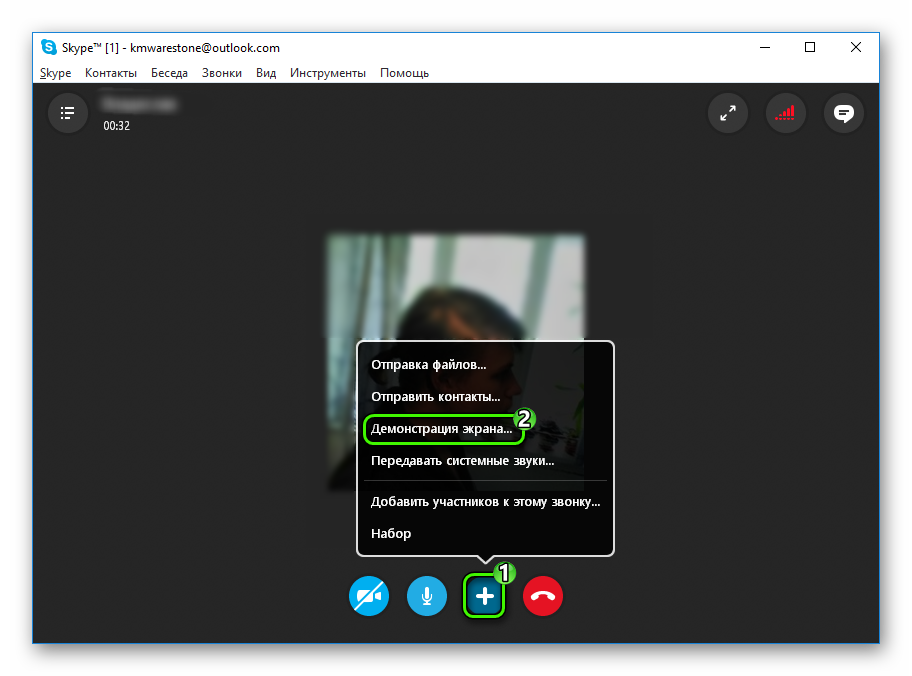Open the Помощь menu
This screenshot has width=912, height=676.
click(x=404, y=73)
